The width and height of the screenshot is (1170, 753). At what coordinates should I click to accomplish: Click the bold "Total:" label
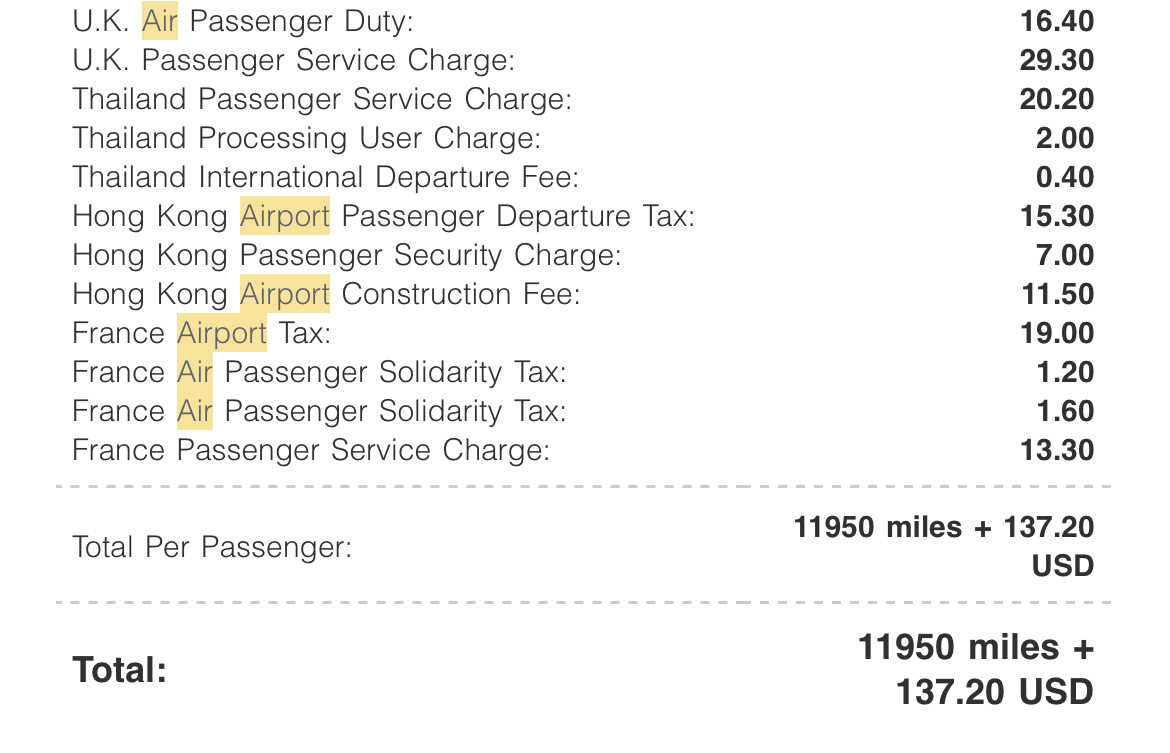point(119,669)
